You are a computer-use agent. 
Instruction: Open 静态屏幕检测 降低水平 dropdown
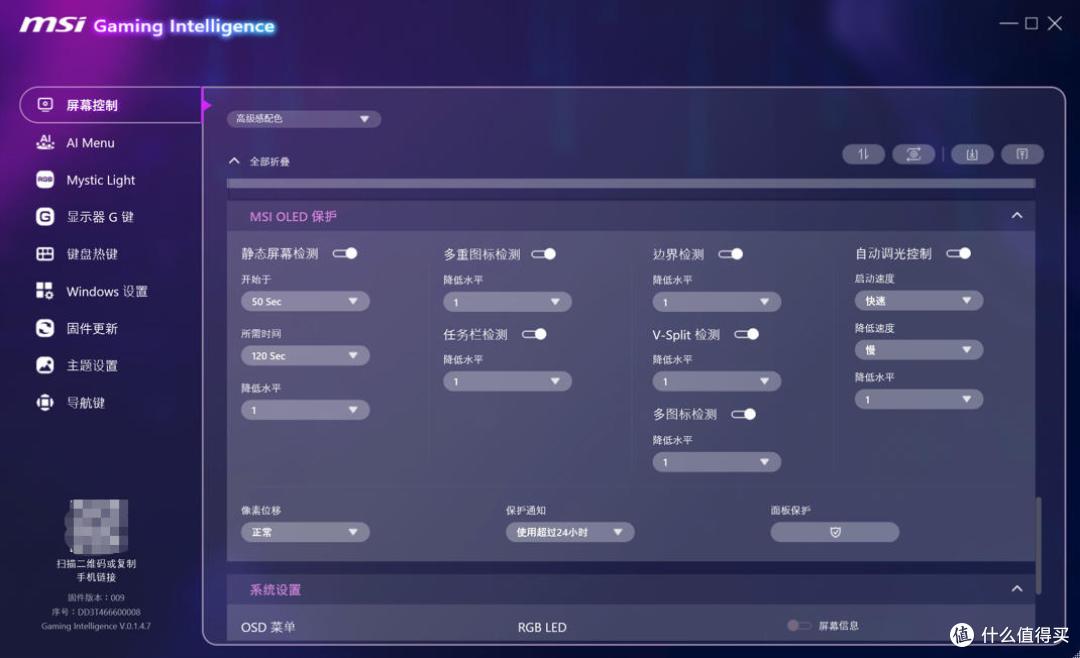pos(305,410)
